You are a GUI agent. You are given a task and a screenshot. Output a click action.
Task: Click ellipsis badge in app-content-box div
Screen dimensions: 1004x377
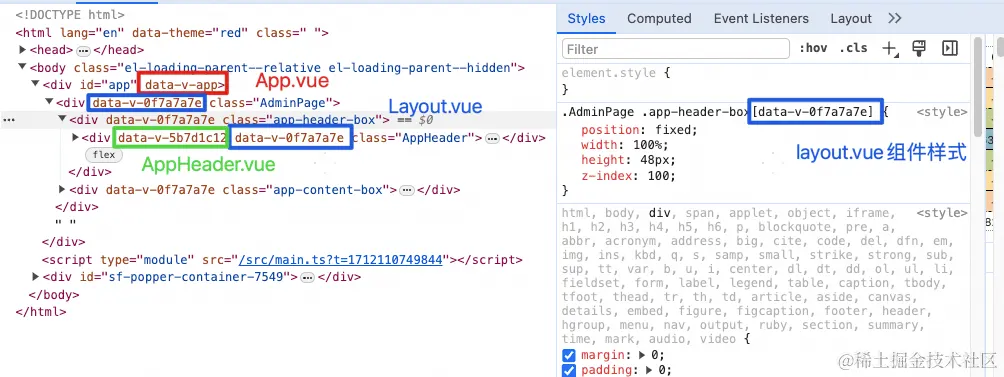pyautogui.click(x=407, y=190)
